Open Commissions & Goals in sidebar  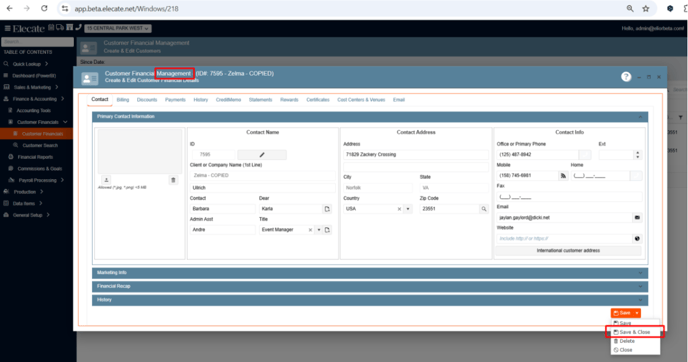click(x=39, y=169)
